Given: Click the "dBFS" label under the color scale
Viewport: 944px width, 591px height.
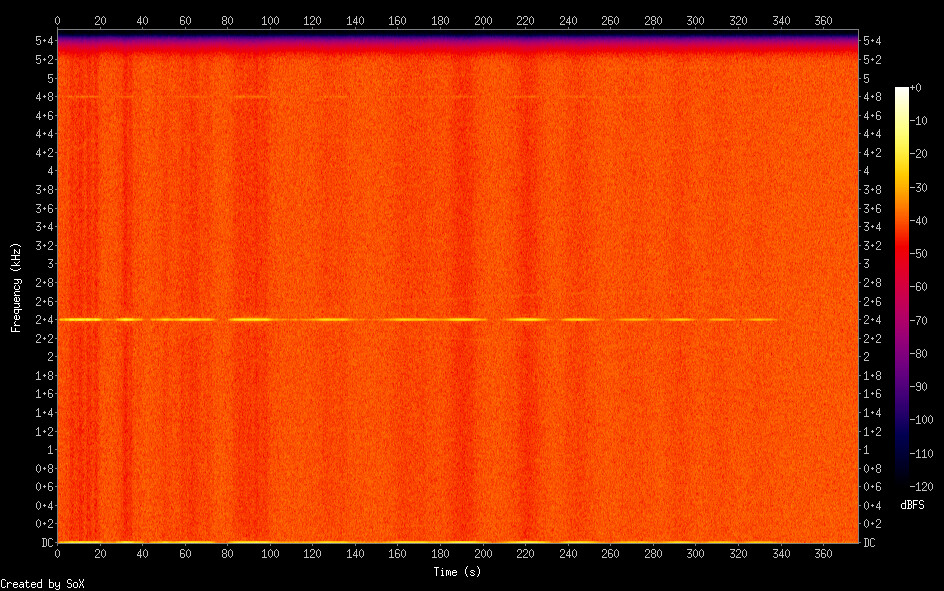Looking at the screenshot, I should (x=912, y=506).
